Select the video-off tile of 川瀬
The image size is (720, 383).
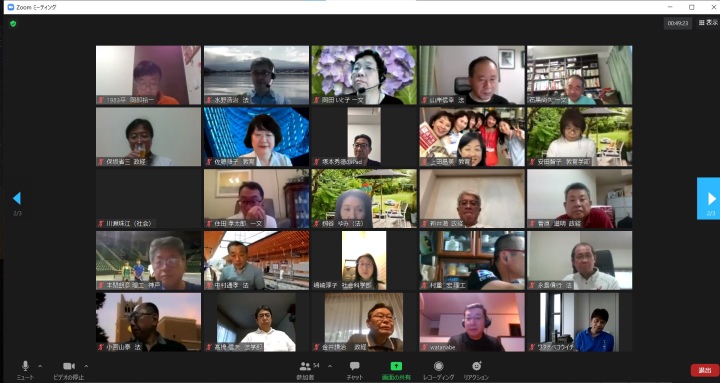coord(148,198)
